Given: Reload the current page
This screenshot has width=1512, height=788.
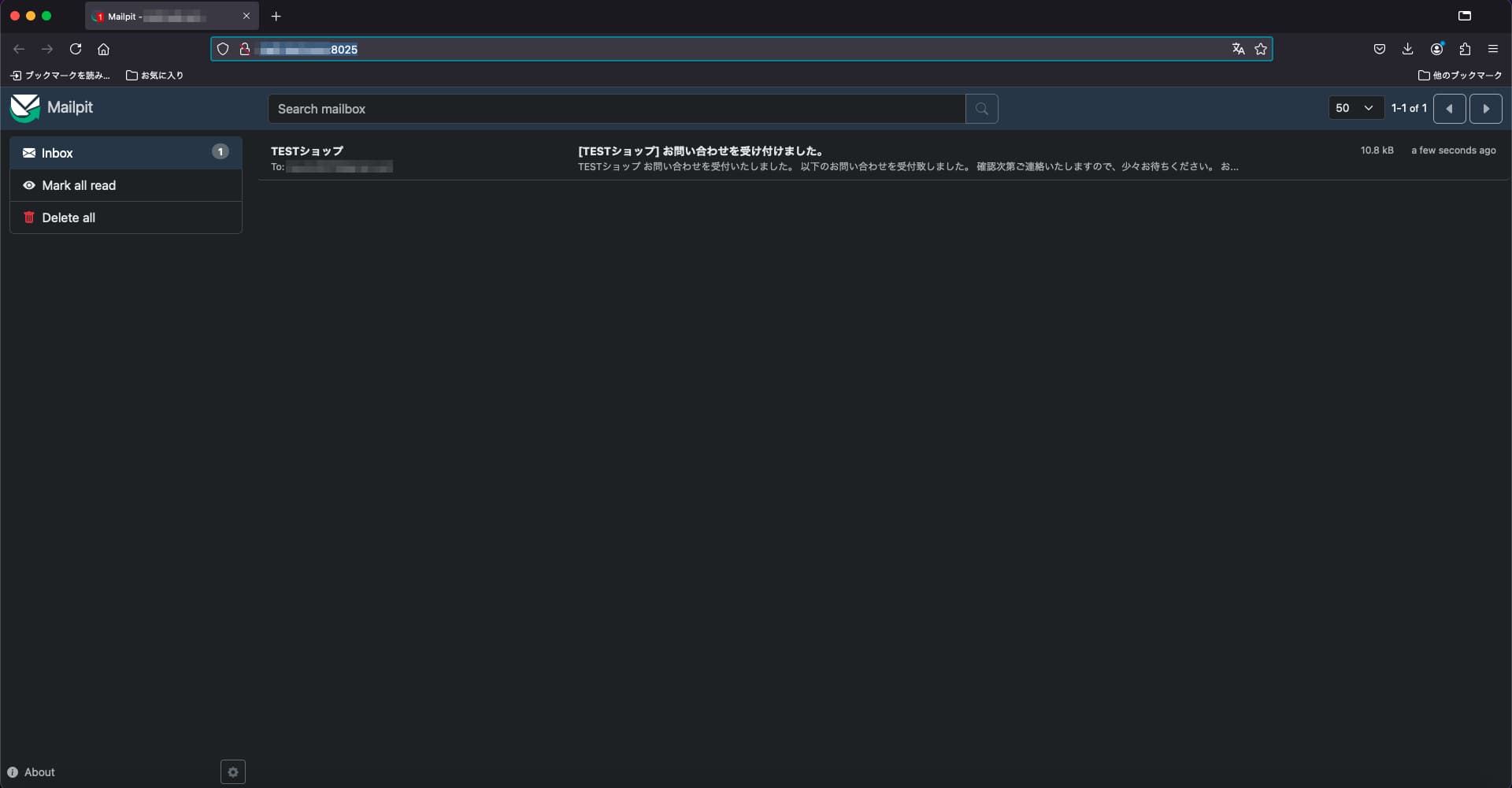Looking at the screenshot, I should (76, 49).
